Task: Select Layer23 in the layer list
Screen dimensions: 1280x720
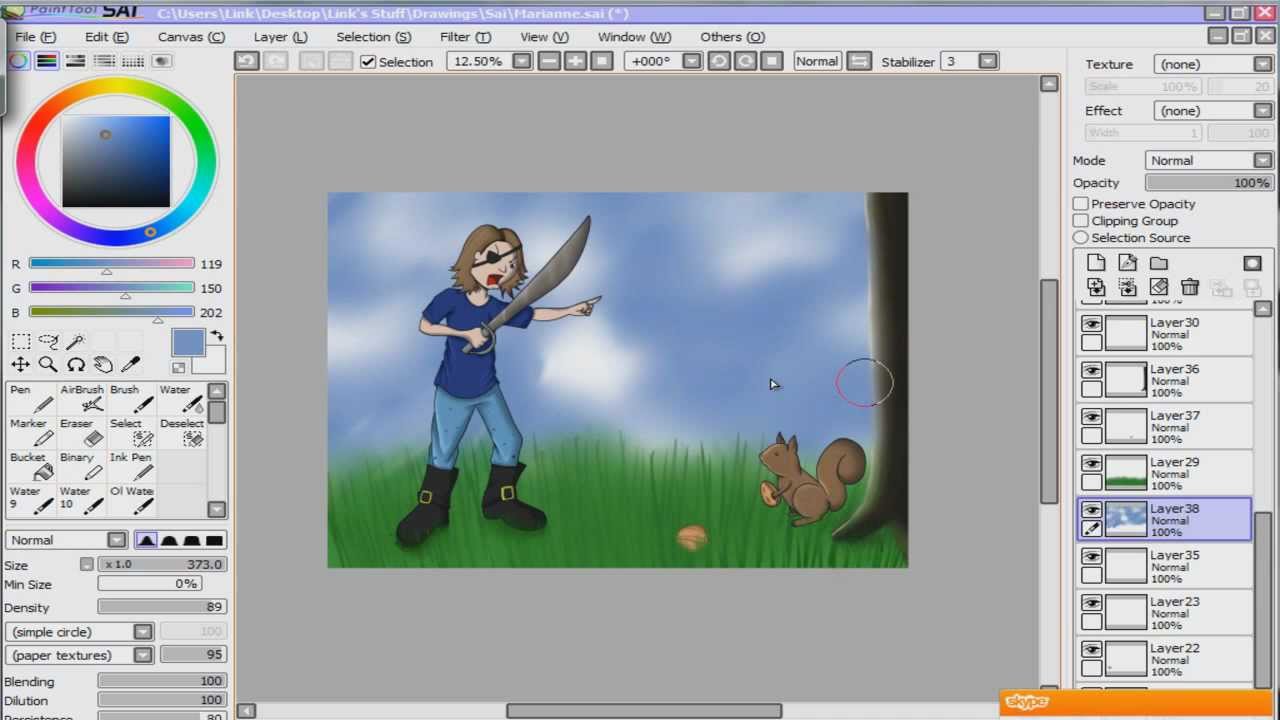Action: [x=1164, y=613]
